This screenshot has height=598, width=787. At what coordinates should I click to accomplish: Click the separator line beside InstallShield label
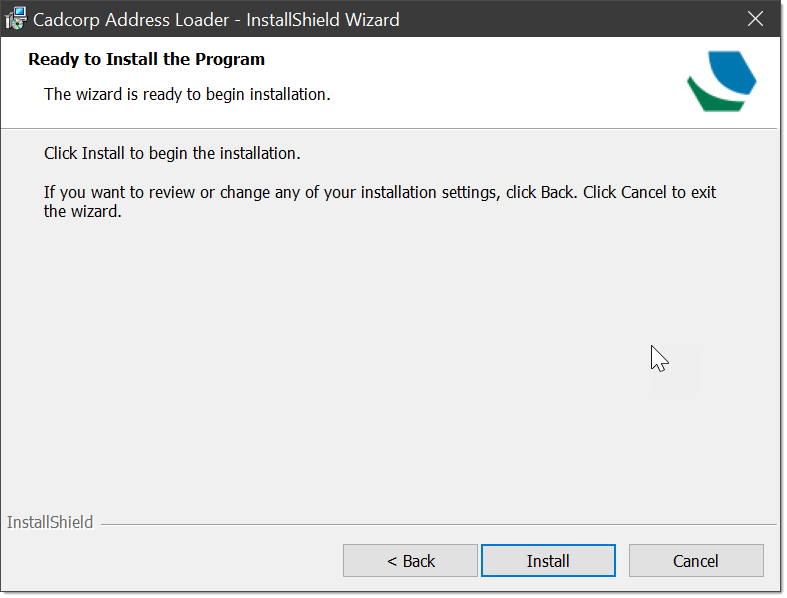(x=439, y=525)
